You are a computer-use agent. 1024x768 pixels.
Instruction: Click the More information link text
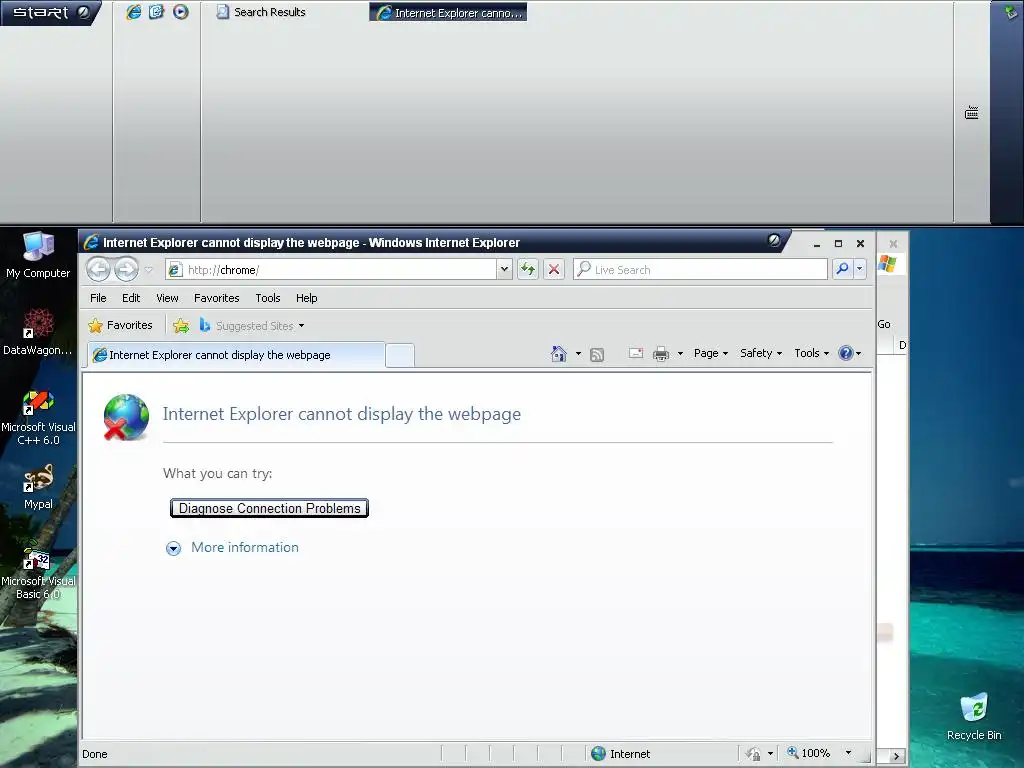(x=244, y=547)
